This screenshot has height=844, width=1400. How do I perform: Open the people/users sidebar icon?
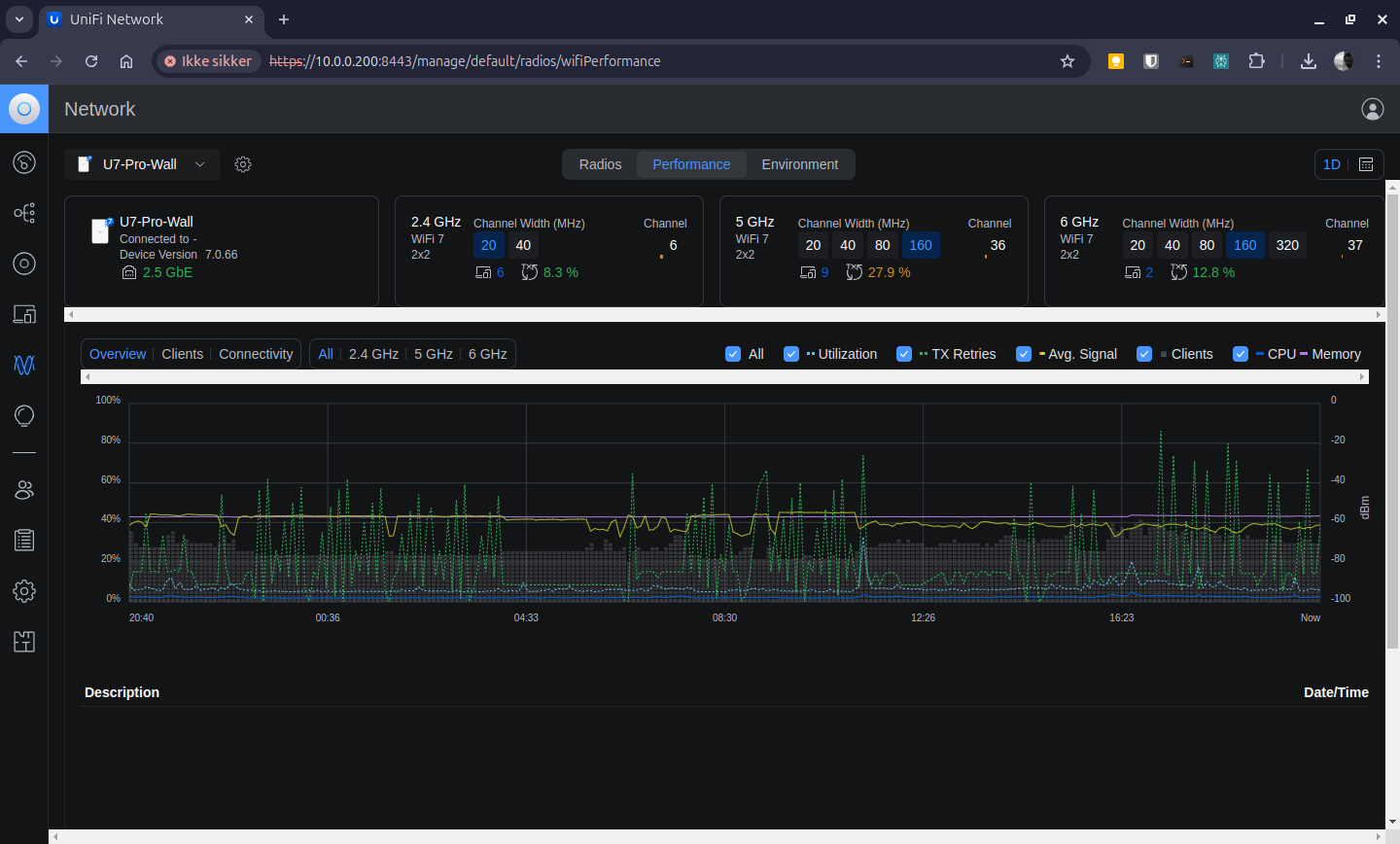24,490
